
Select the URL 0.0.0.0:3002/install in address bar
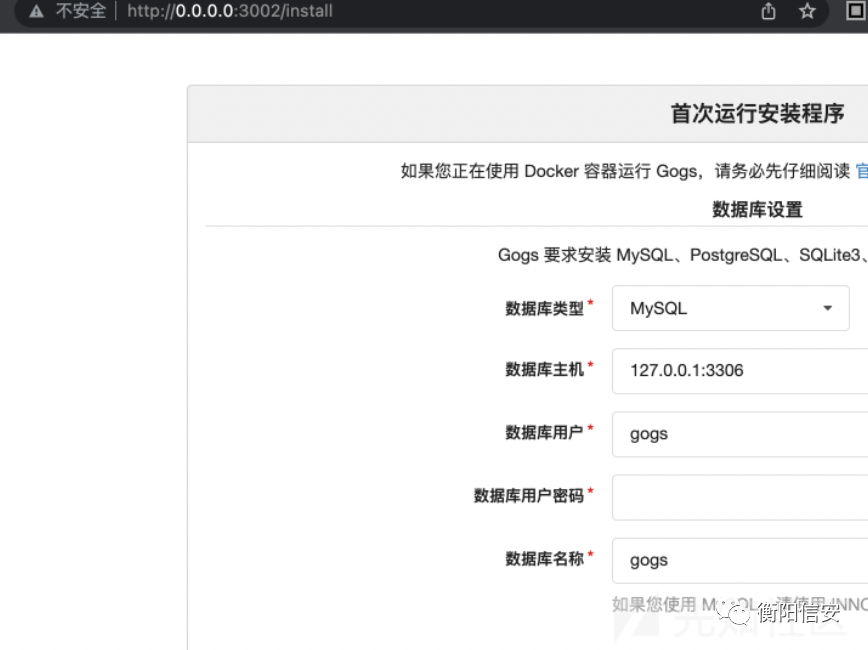[x=230, y=11]
